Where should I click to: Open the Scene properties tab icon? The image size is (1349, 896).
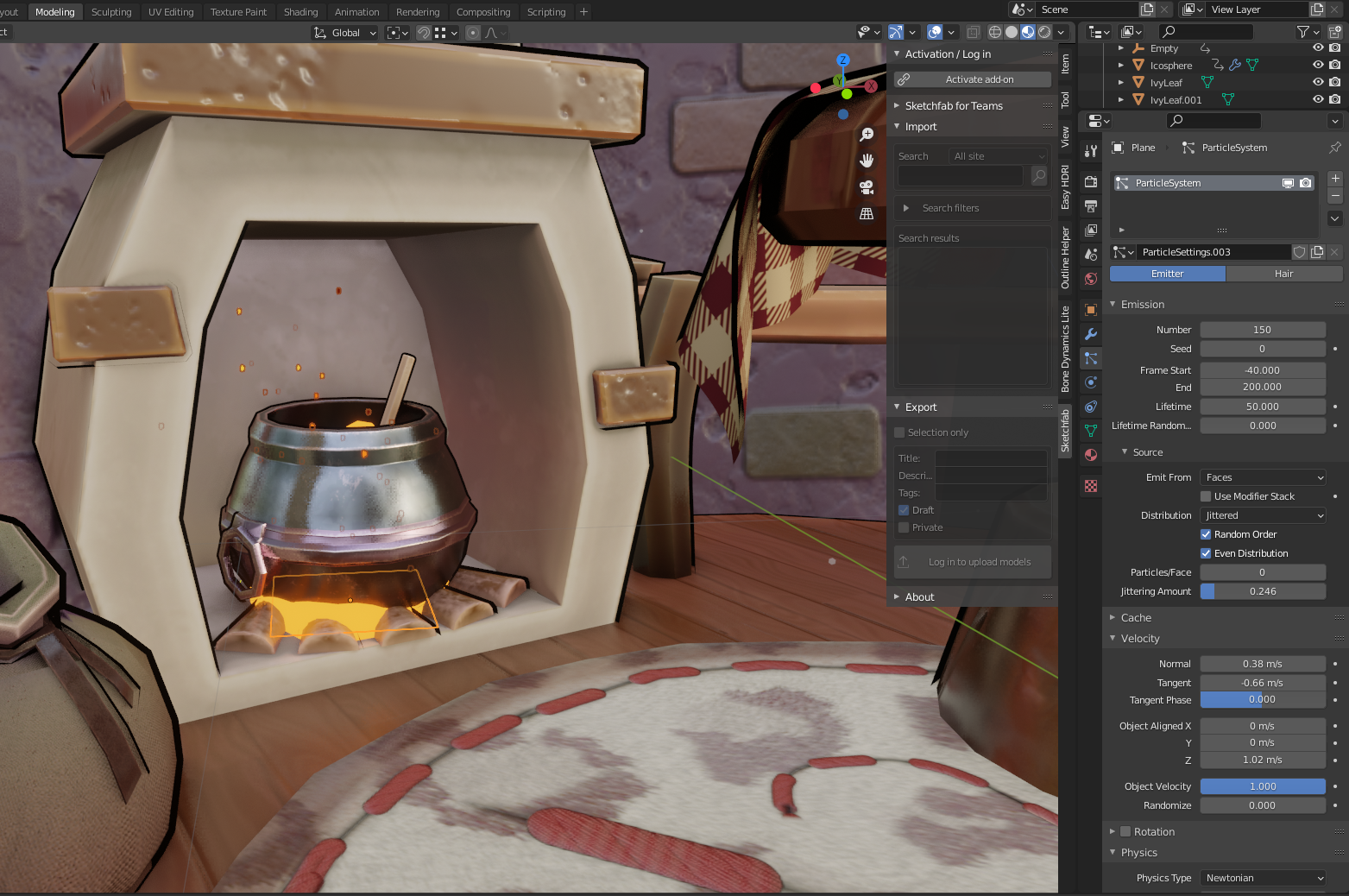point(1091,255)
